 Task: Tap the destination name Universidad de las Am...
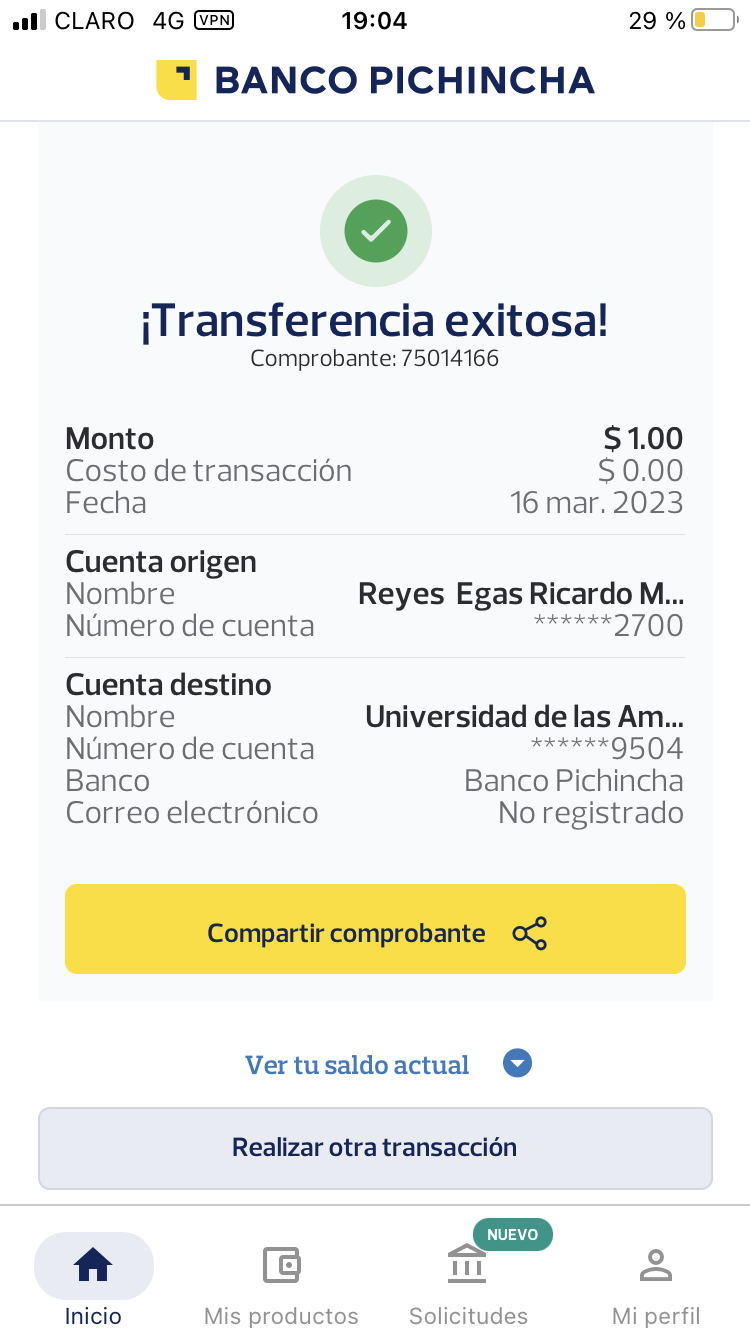(x=524, y=717)
